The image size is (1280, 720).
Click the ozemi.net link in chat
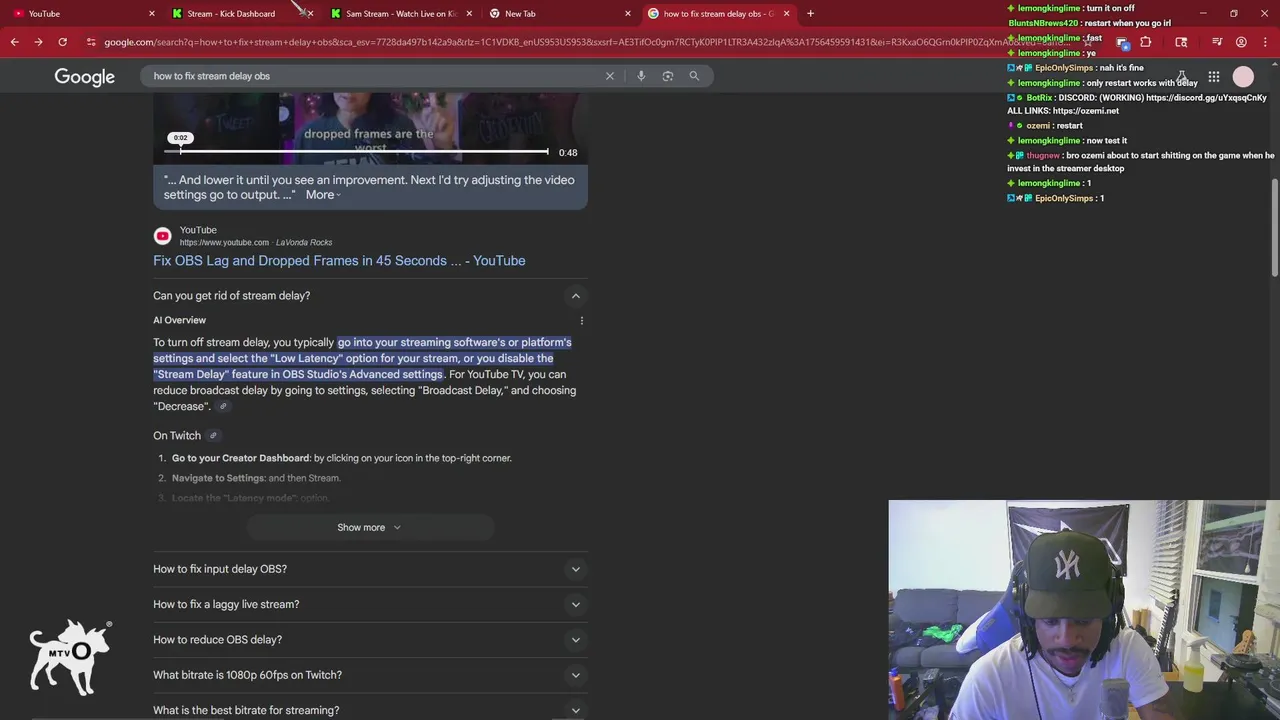pos(1086,111)
